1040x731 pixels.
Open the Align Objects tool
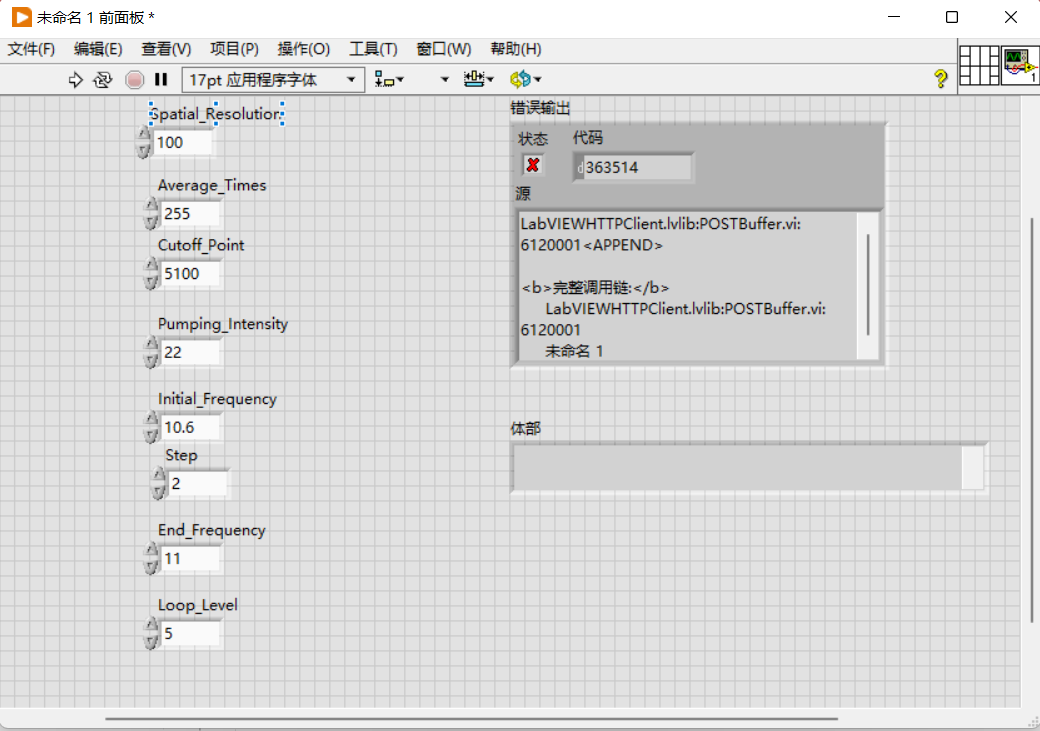[x=389, y=80]
